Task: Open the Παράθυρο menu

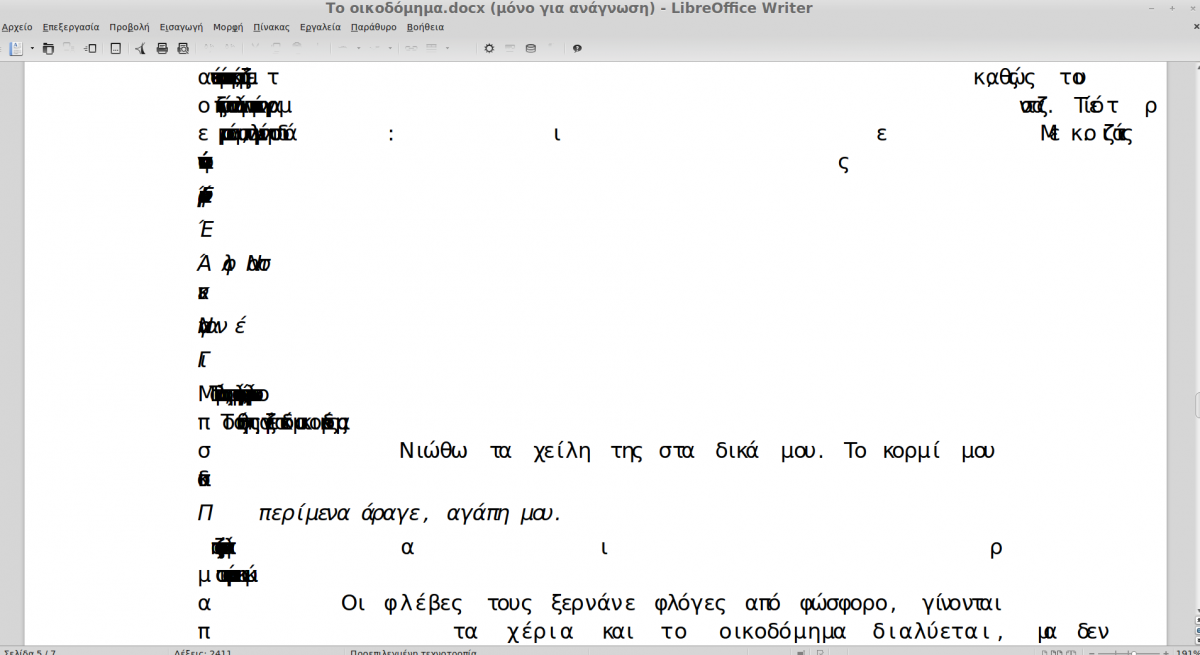Action: point(374,27)
